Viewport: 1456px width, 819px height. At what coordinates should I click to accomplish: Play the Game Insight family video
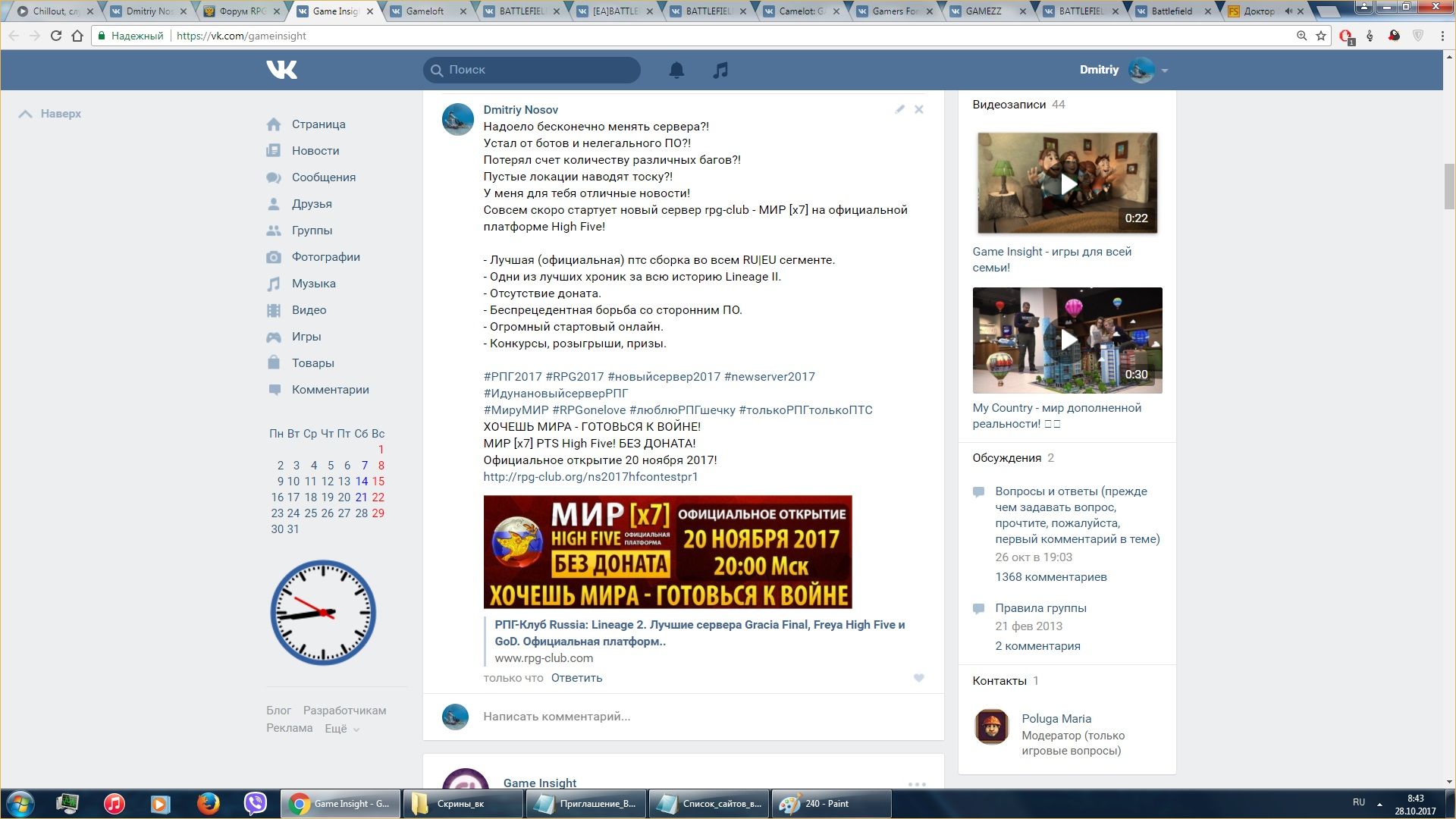tap(1067, 184)
